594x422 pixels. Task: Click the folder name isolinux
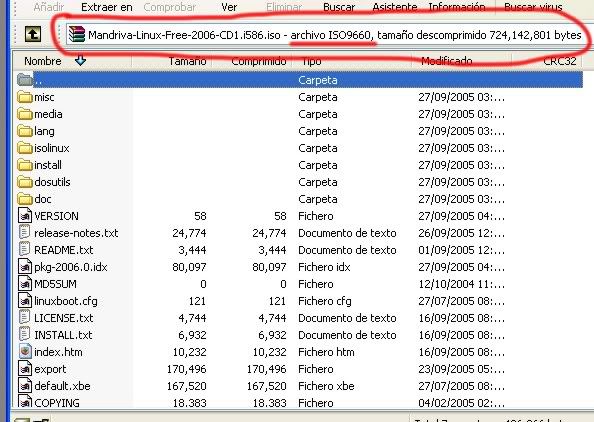[x=52, y=148]
